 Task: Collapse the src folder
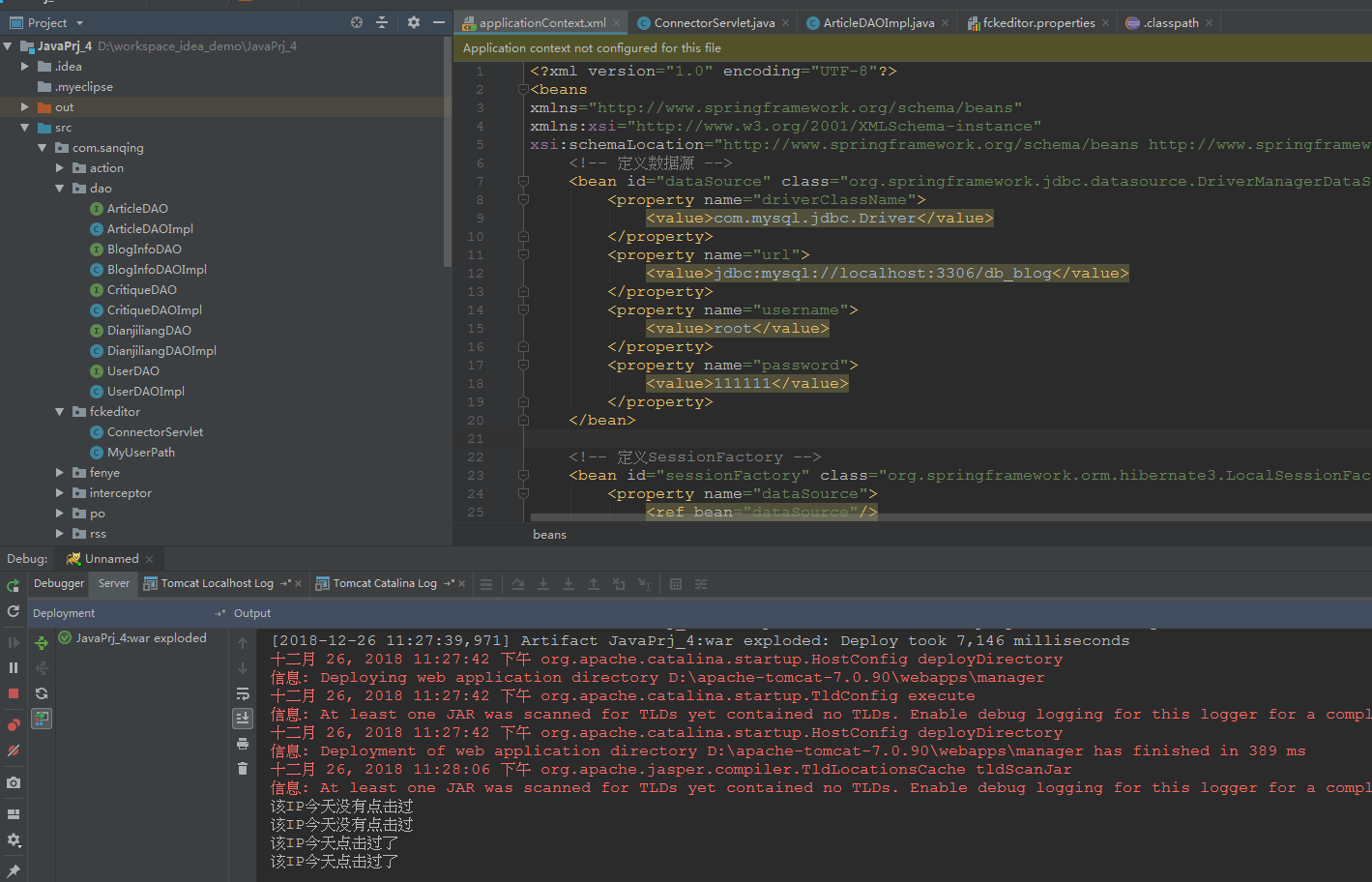coord(25,128)
